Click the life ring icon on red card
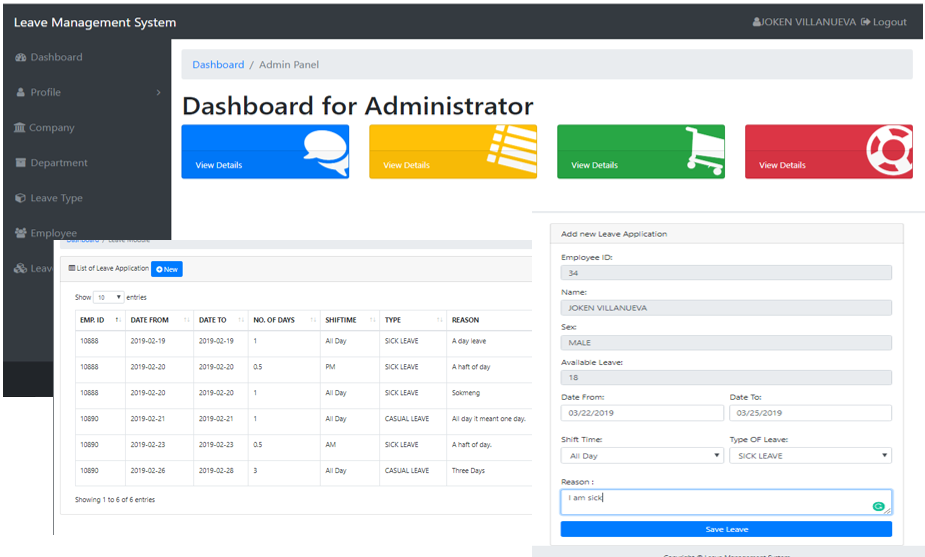 tap(889, 150)
